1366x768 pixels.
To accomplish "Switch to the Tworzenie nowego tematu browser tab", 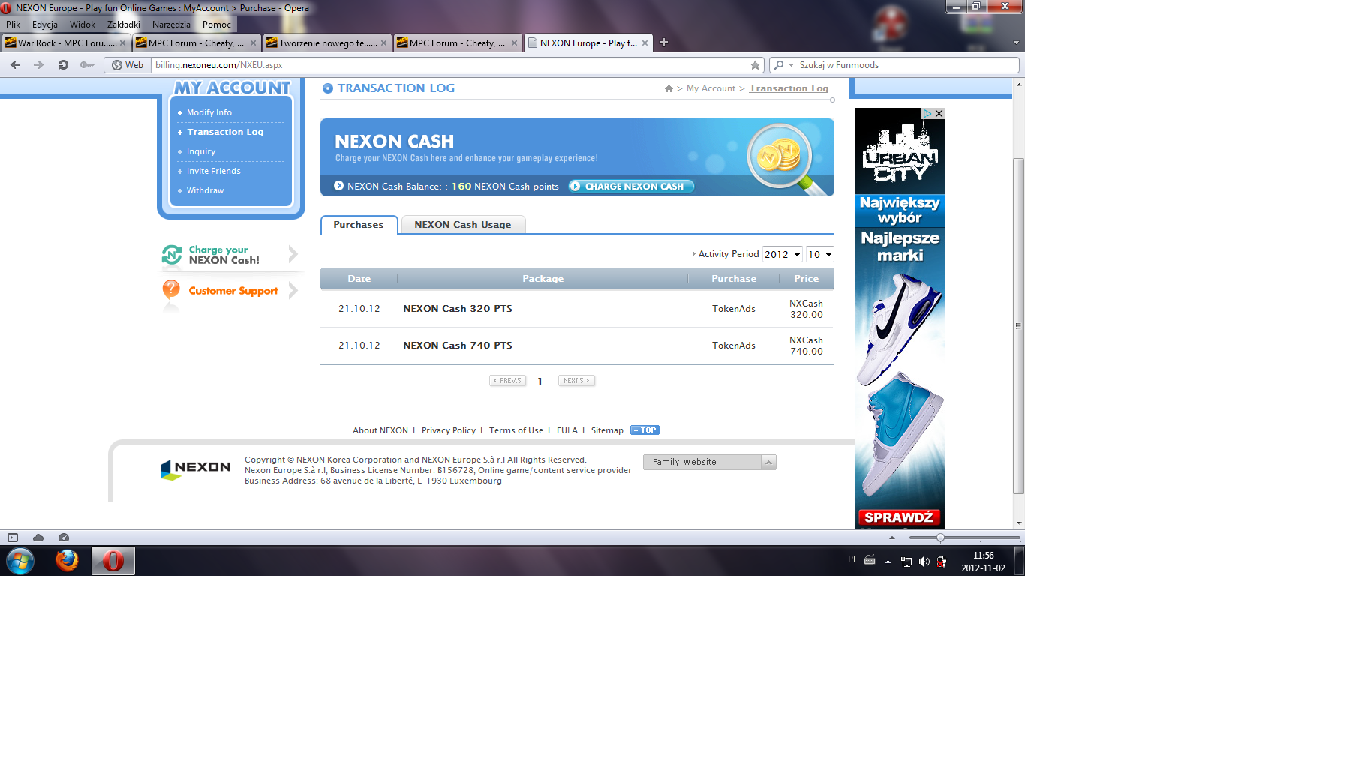I will click(328, 43).
